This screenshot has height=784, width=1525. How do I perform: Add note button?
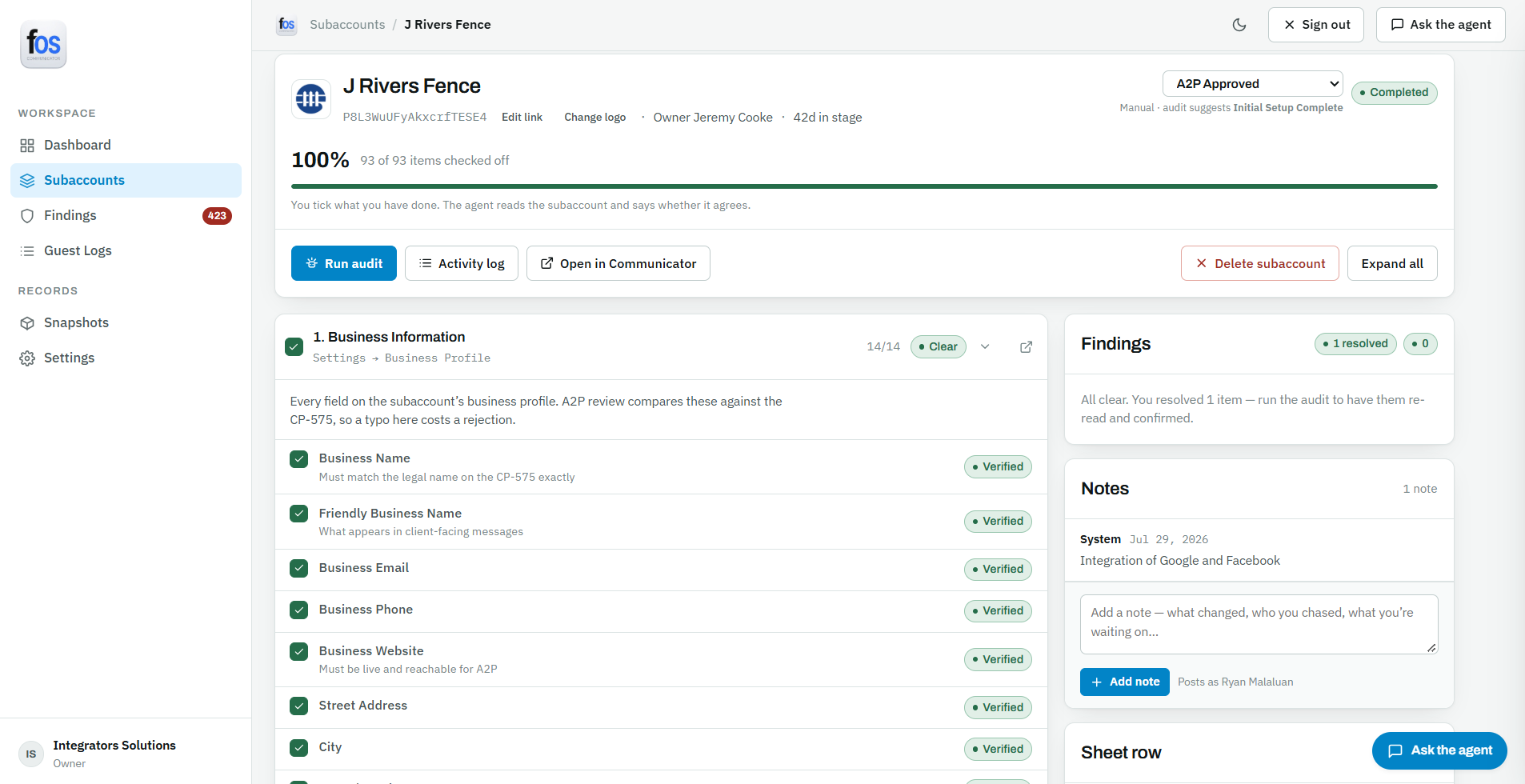1125,682
